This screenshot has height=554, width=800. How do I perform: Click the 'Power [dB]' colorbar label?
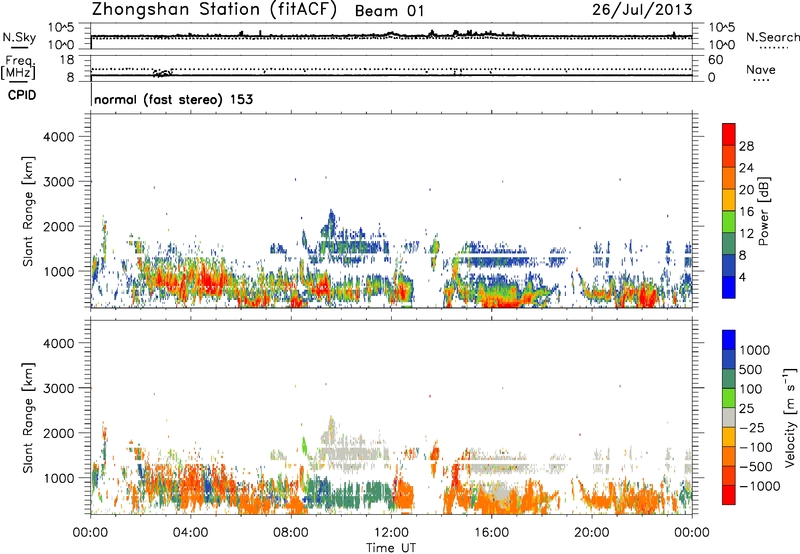click(763, 211)
